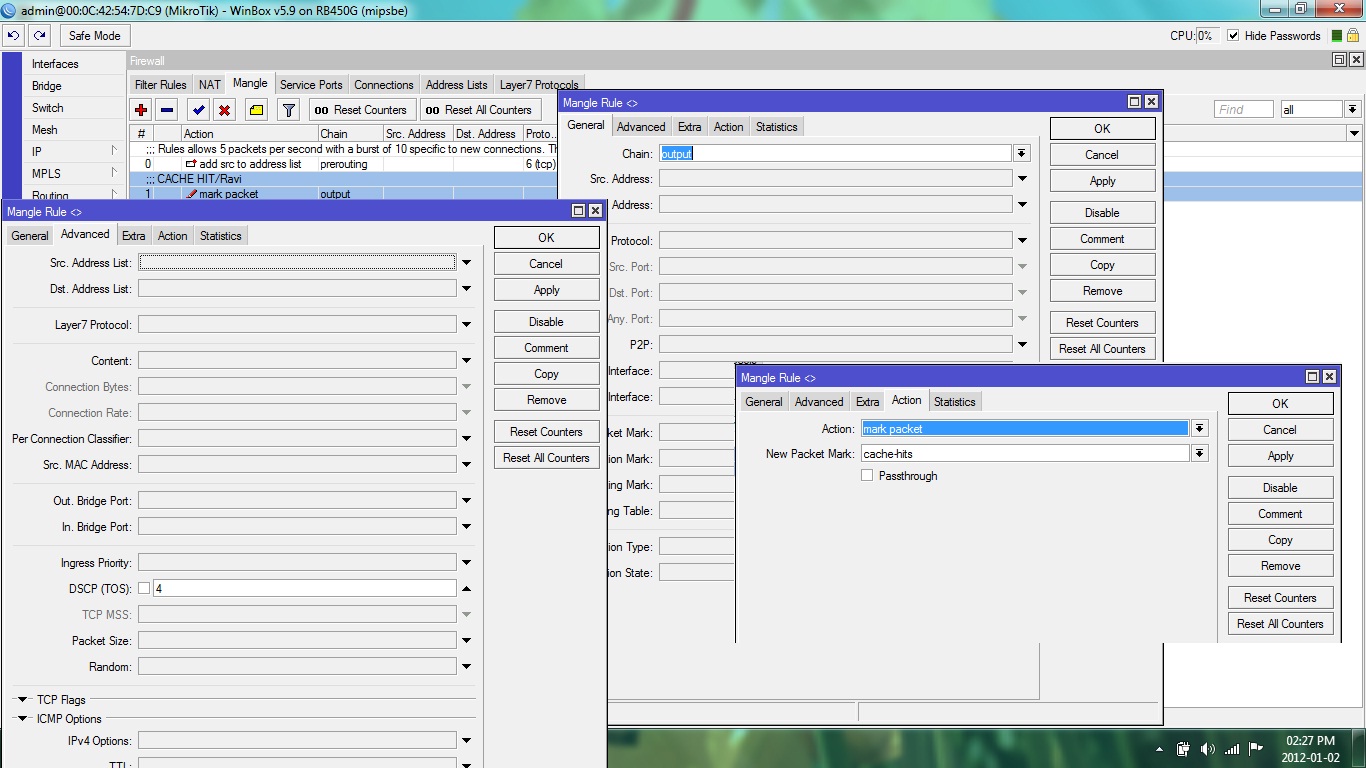Click the undo arrow icon

click(x=13, y=36)
